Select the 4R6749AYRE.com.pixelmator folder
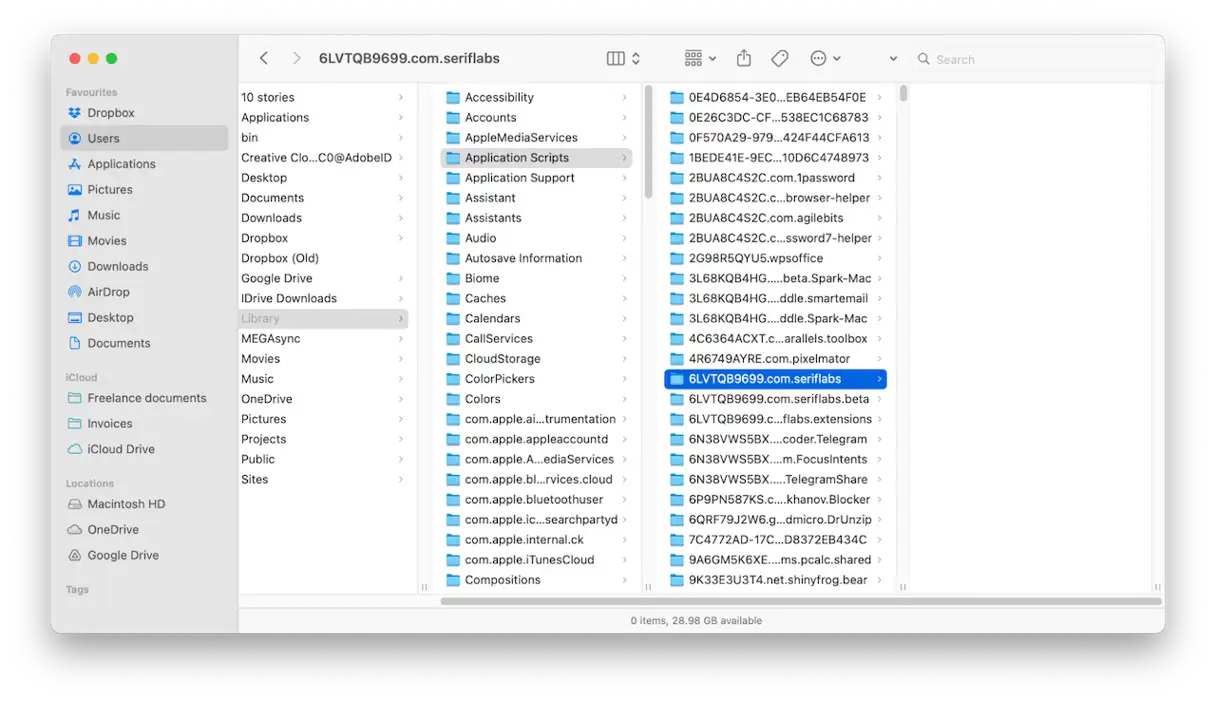The height and width of the screenshot is (701, 1216). pos(776,358)
